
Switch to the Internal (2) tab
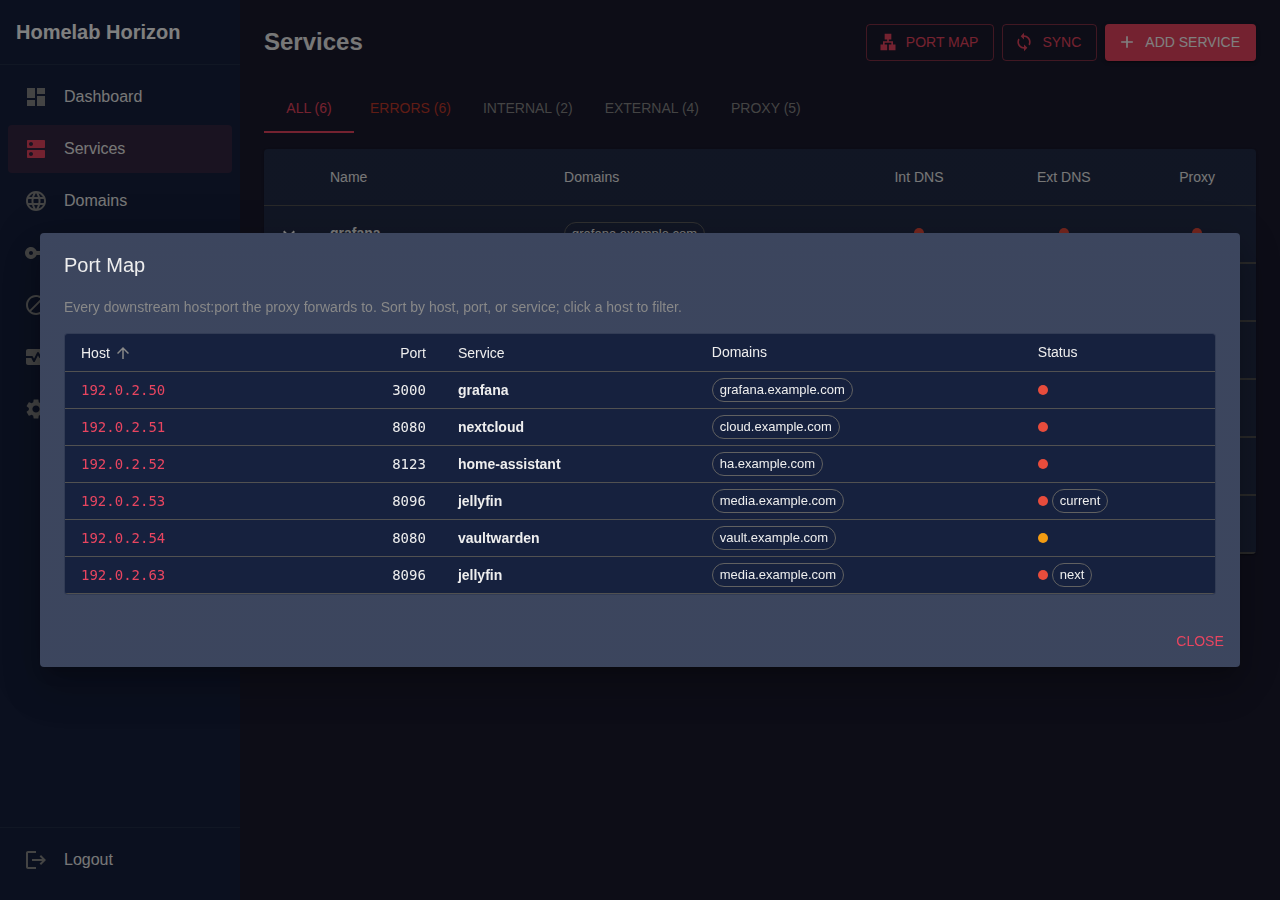click(x=528, y=108)
